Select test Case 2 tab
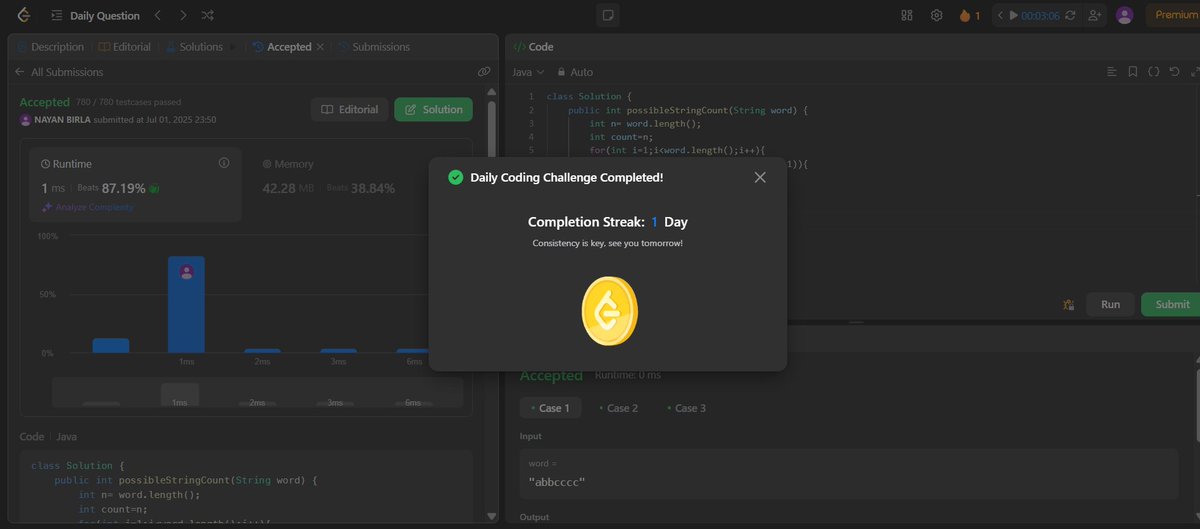1200x529 pixels. [618, 408]
